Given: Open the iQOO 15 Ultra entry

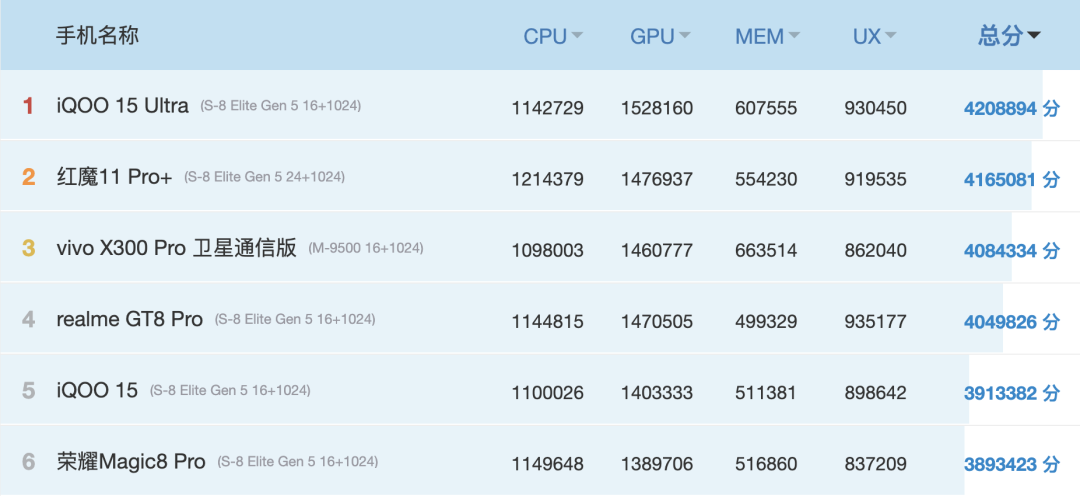Looking at the screenshot, I should tap(123, 106).
